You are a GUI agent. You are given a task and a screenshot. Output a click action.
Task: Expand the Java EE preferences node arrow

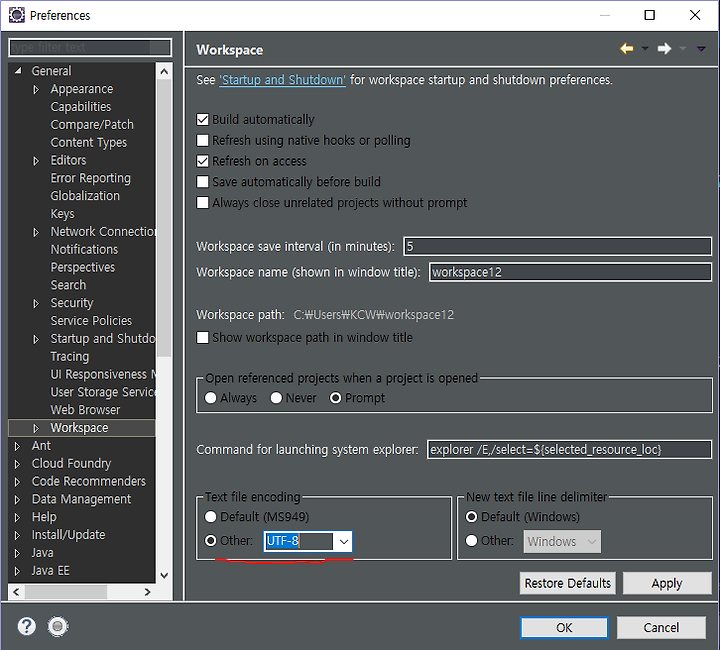tap(17, 571)
